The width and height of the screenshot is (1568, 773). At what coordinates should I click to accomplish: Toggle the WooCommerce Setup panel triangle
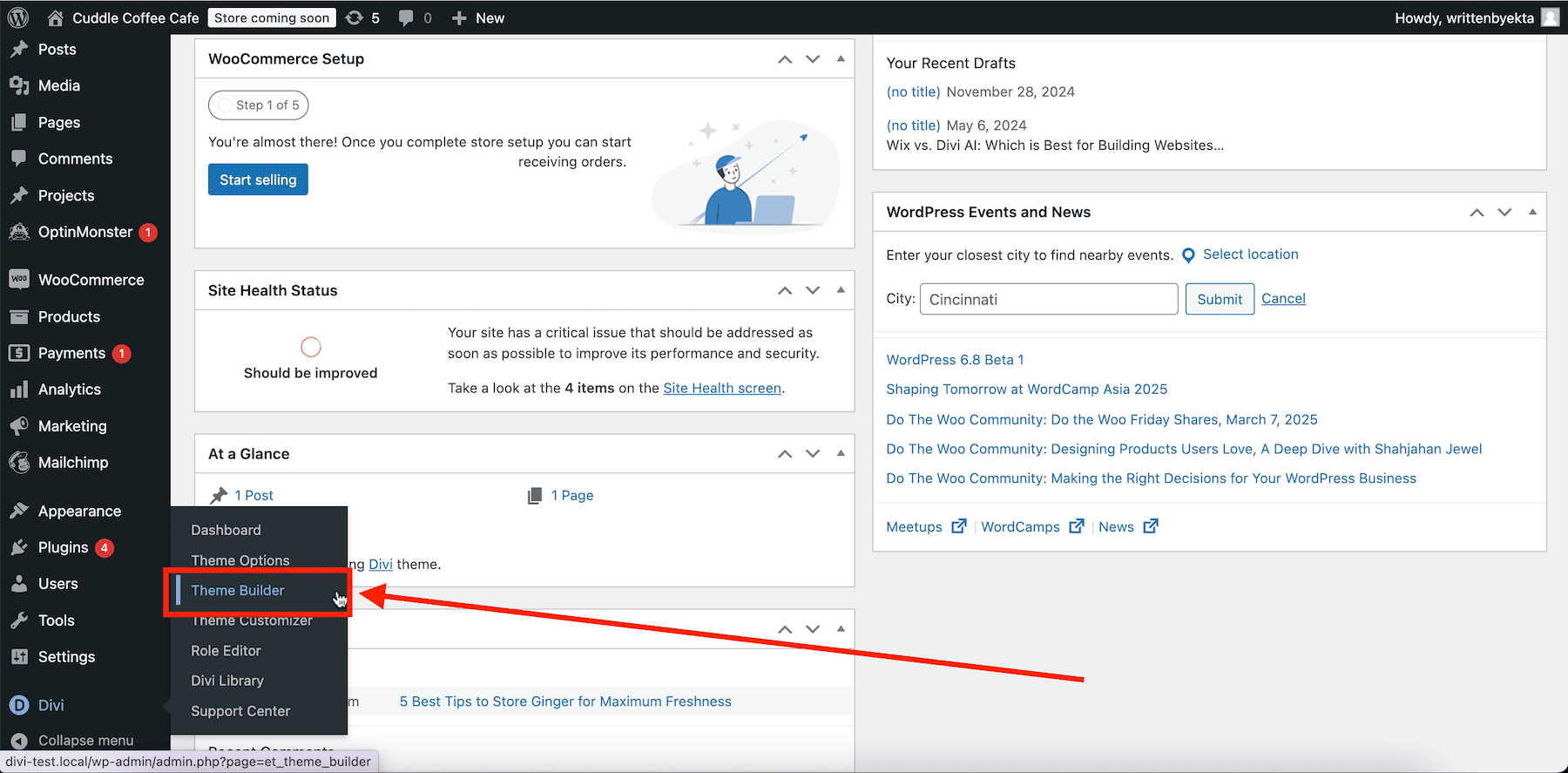tap(841, 58)
